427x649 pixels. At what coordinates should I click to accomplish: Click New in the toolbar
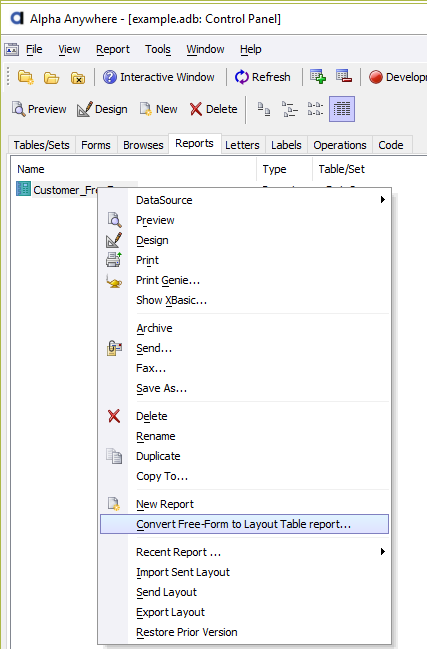point(158,109)
